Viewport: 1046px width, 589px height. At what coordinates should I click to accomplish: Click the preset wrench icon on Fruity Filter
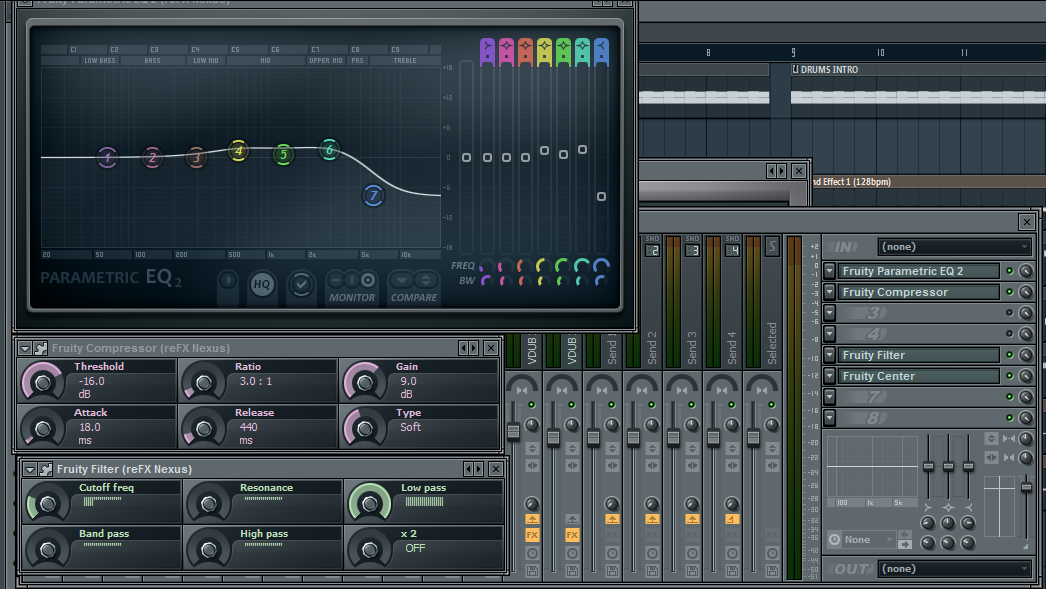(46, 469)
